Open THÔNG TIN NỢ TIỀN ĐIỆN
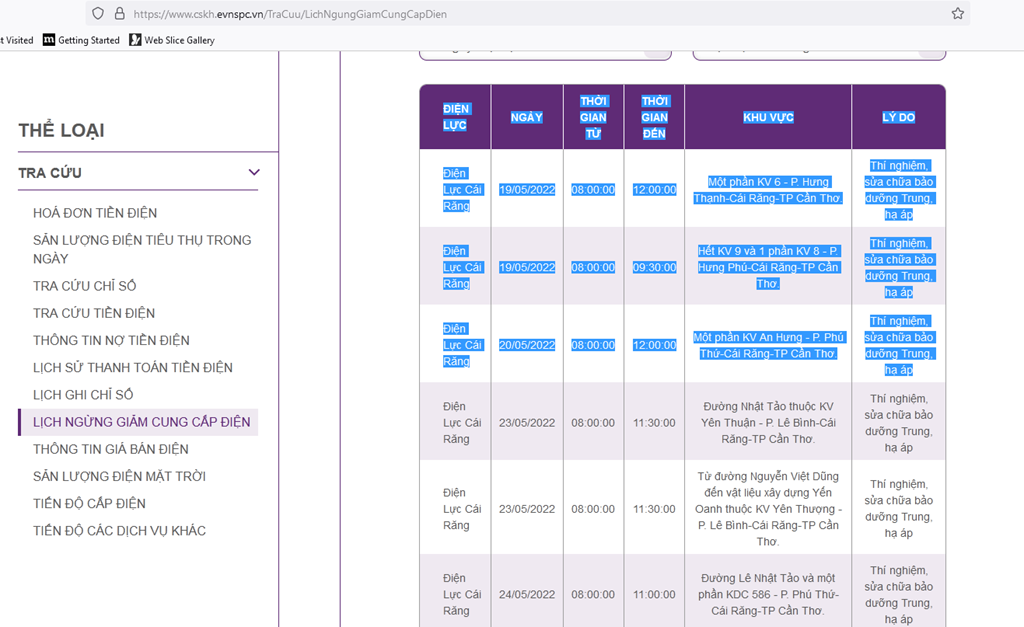 pos(111,340)
